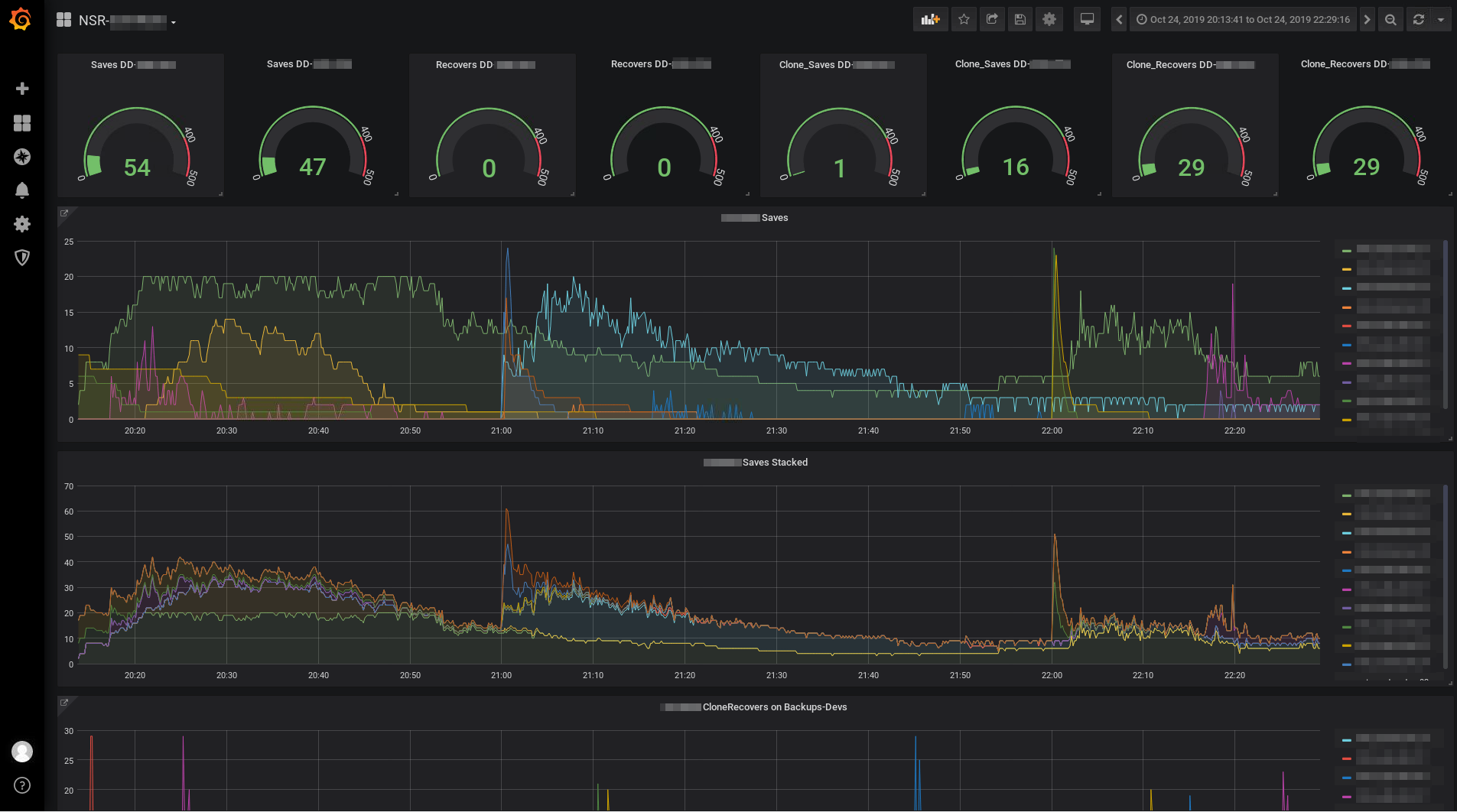
Task: Open the Saves panel title menu
Action: pos(755,218)
